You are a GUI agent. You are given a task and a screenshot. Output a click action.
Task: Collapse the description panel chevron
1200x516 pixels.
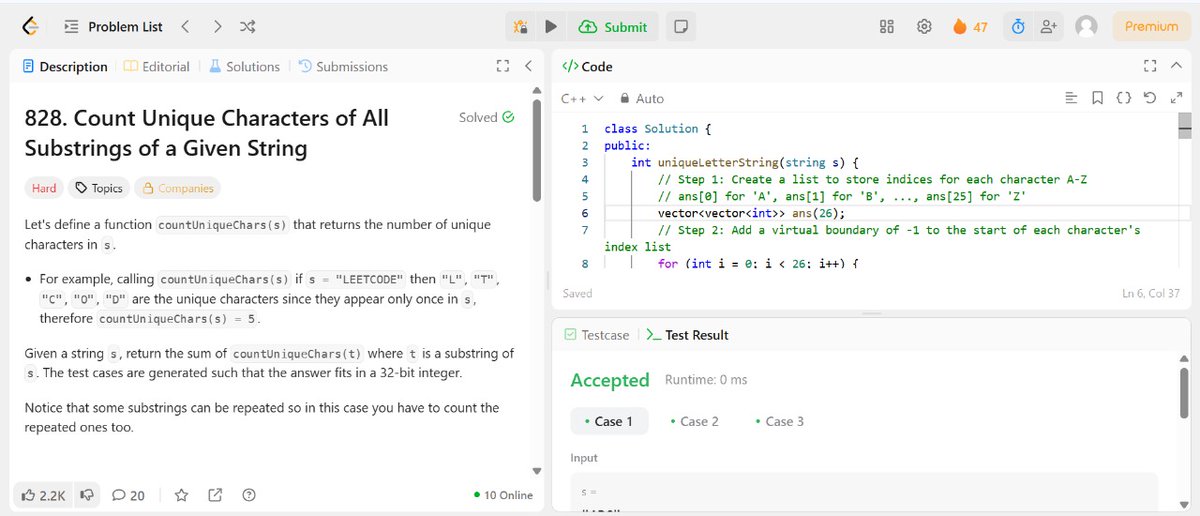coord(528,67)
